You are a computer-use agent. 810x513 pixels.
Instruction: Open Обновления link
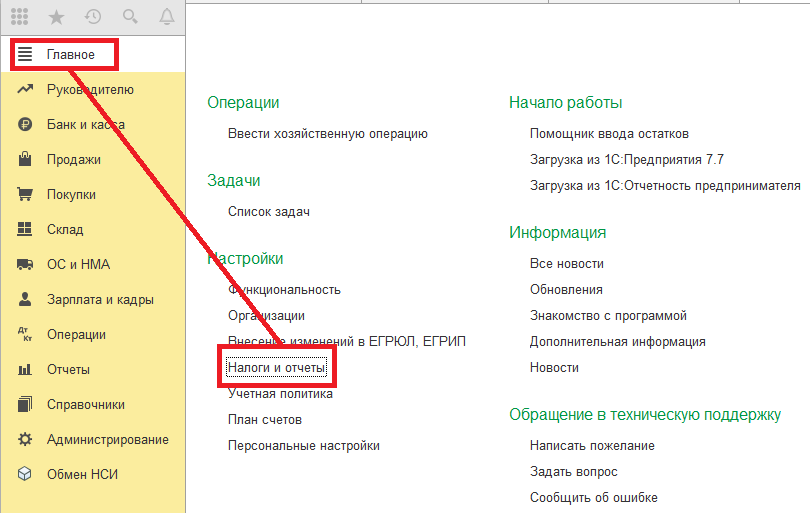pos(566,290)
